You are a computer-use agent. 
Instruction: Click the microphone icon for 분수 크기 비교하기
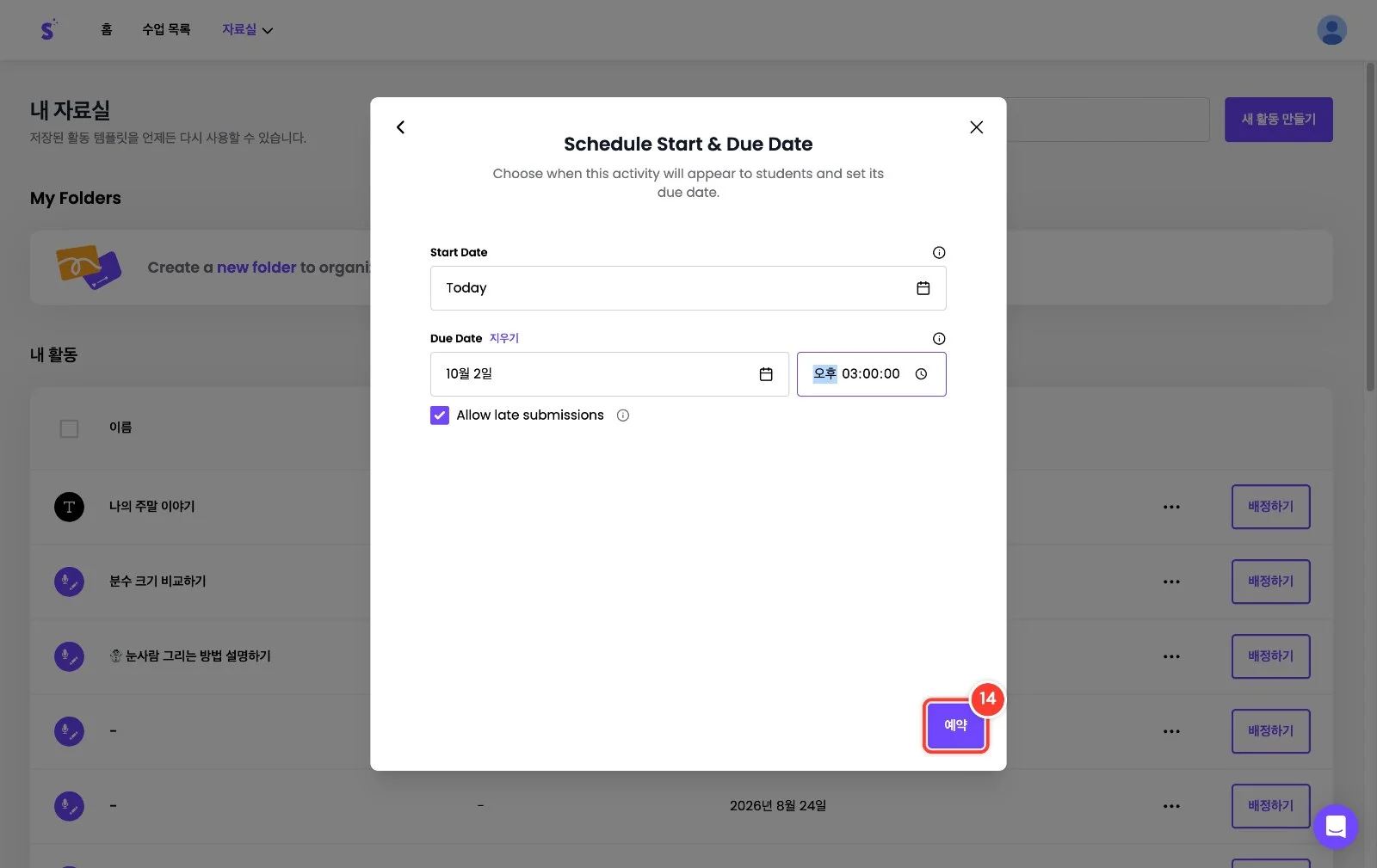point(70,582)
